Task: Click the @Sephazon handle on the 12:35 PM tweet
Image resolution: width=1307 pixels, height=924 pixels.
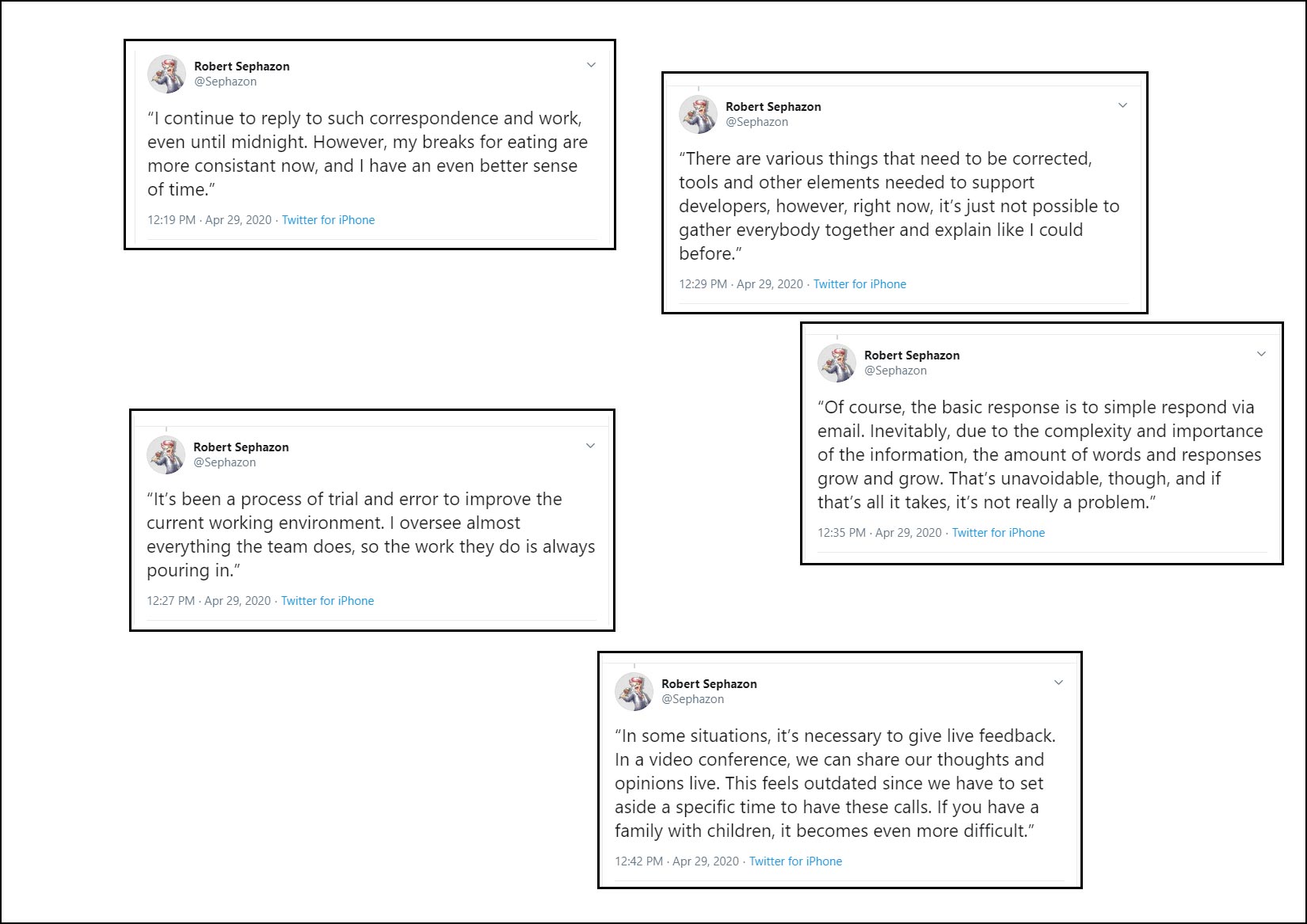Action: 895,371
